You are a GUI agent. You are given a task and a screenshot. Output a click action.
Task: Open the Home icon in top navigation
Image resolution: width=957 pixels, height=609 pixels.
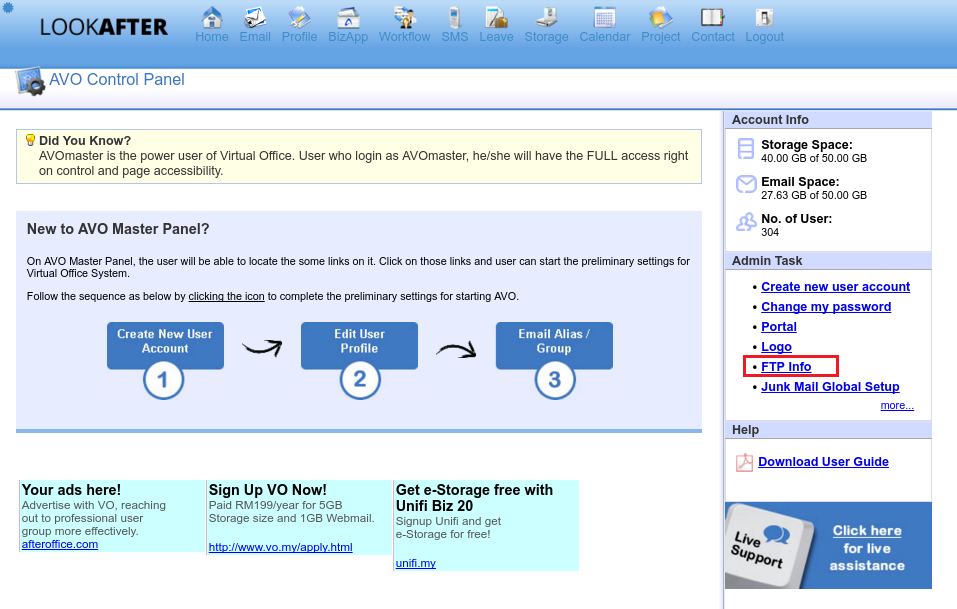click(212, 18)
